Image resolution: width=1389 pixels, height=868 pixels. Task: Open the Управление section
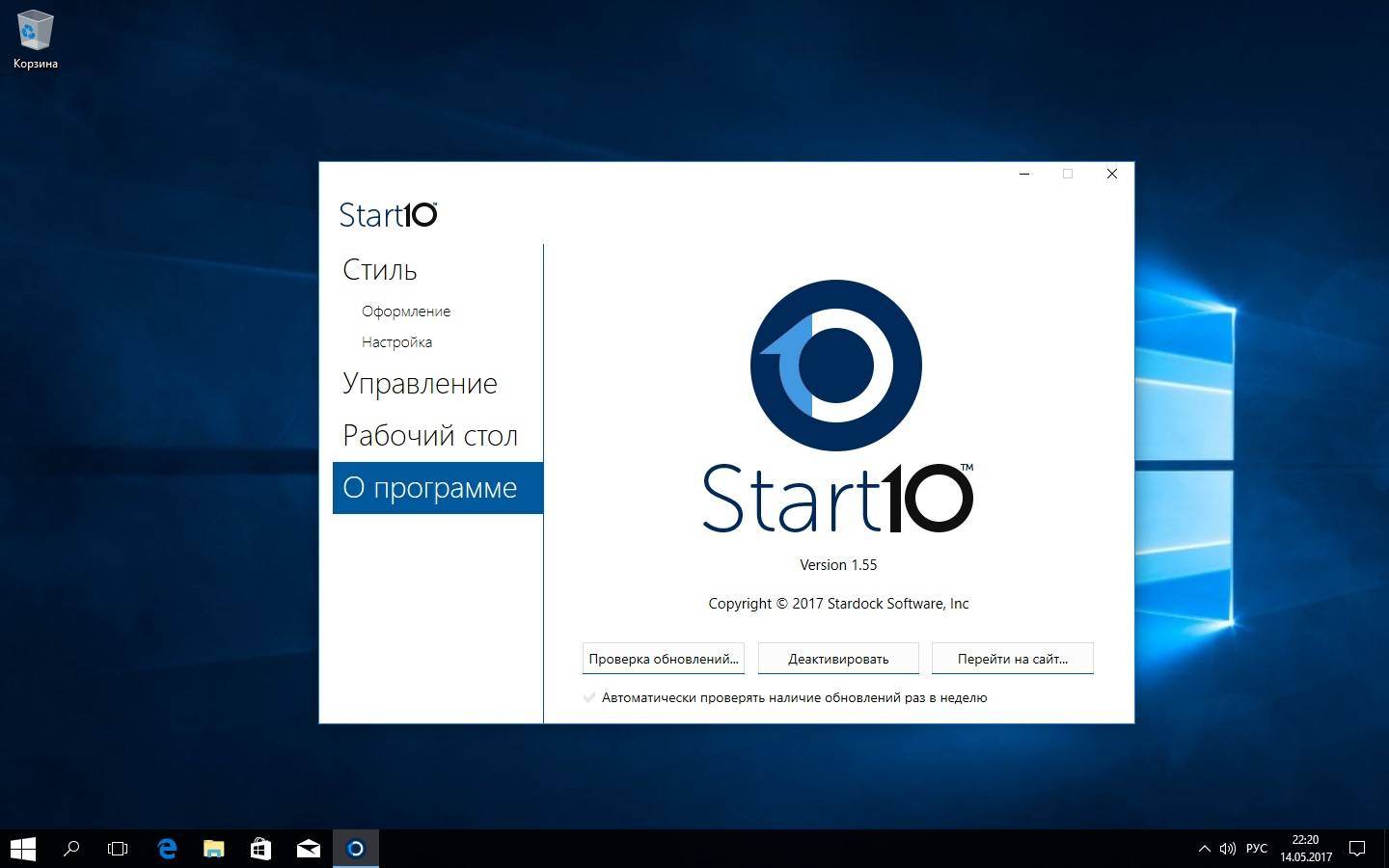(420, 384)
